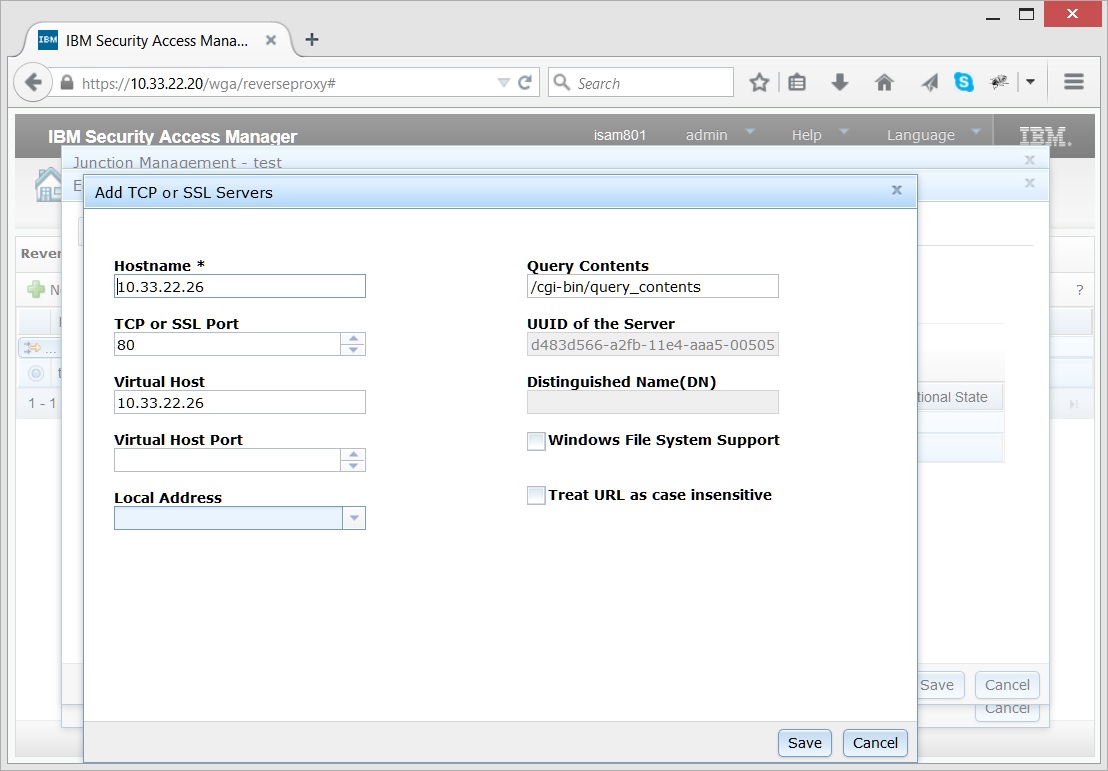This screenshot has width=1108, height=771.
Task: Click inside the Hostname input field
Action: [x=240, y=286]
